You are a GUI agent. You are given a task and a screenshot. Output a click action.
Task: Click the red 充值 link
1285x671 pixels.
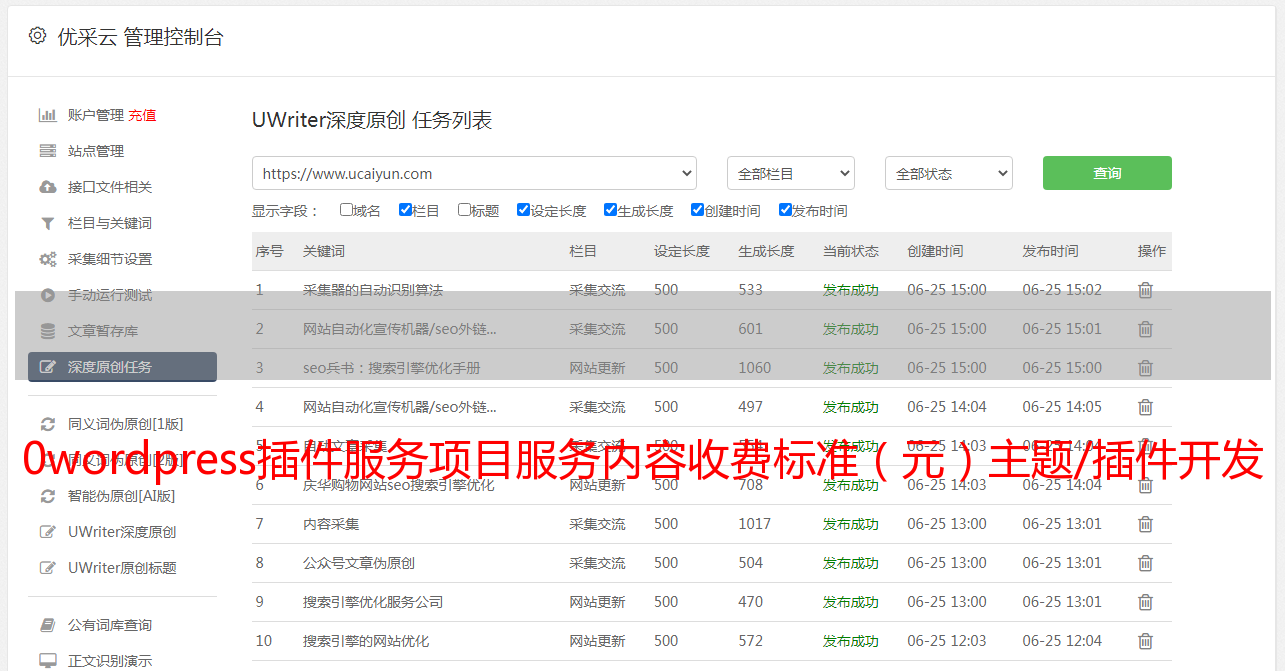pos(142,115)
